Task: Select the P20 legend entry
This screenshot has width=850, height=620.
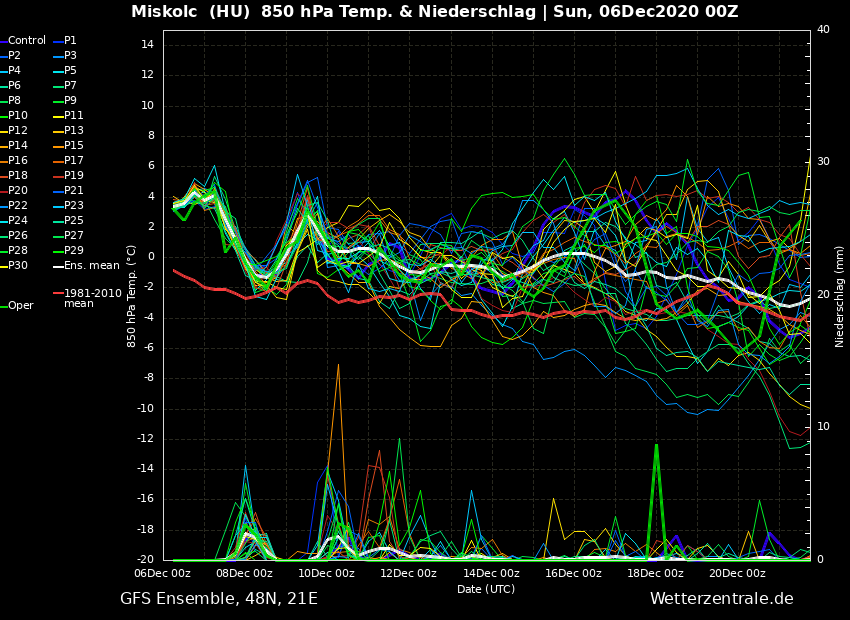Action: [18, 191]
